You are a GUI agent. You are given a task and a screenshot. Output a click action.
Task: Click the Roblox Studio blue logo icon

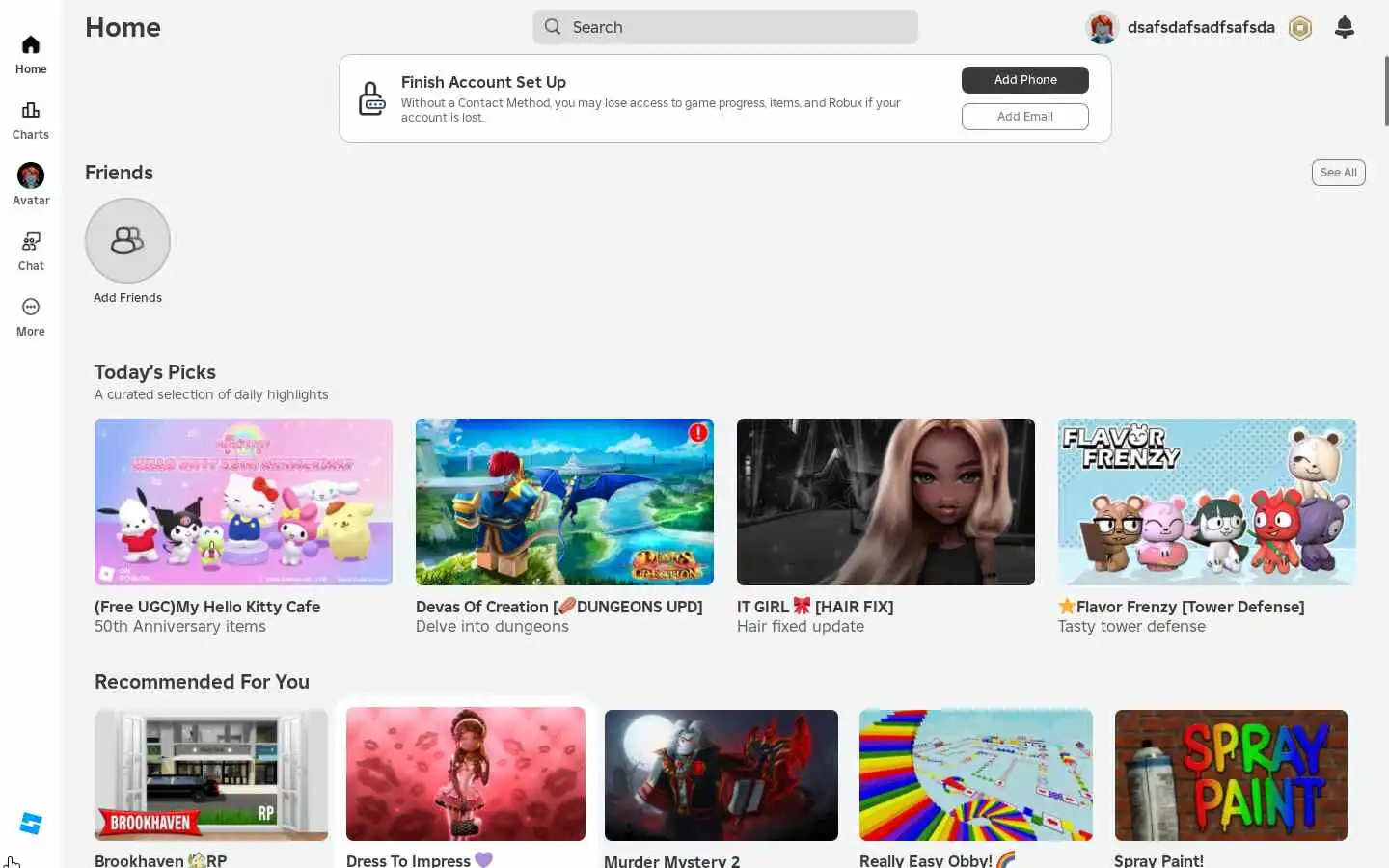[31, 824]
